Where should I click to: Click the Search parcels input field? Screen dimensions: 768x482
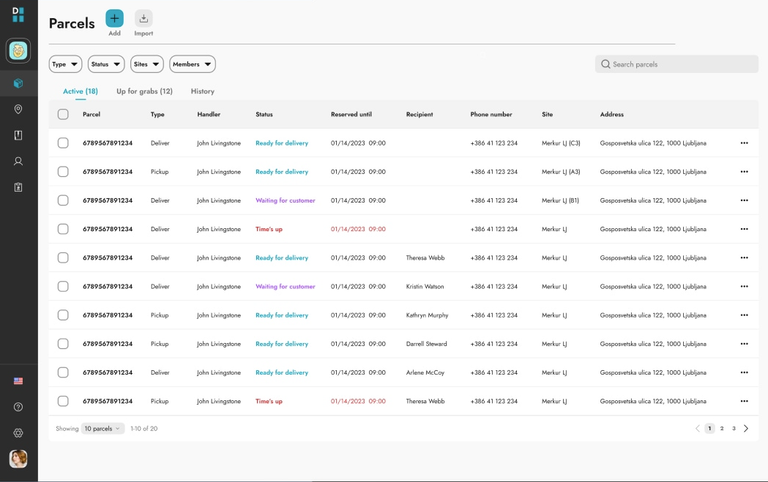tap(676, 64)
